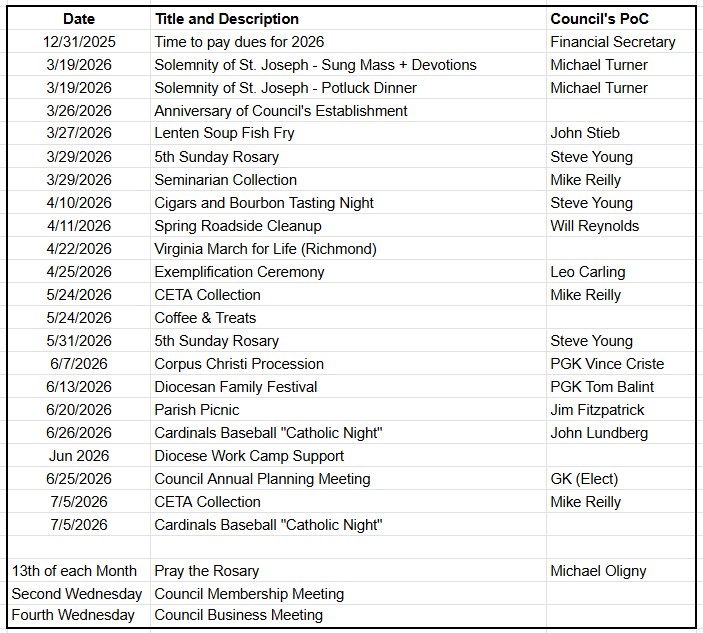The width and height of the screenshot is (703, 633).
Task: Click the Date column header
Action: (x=78, y=19)
